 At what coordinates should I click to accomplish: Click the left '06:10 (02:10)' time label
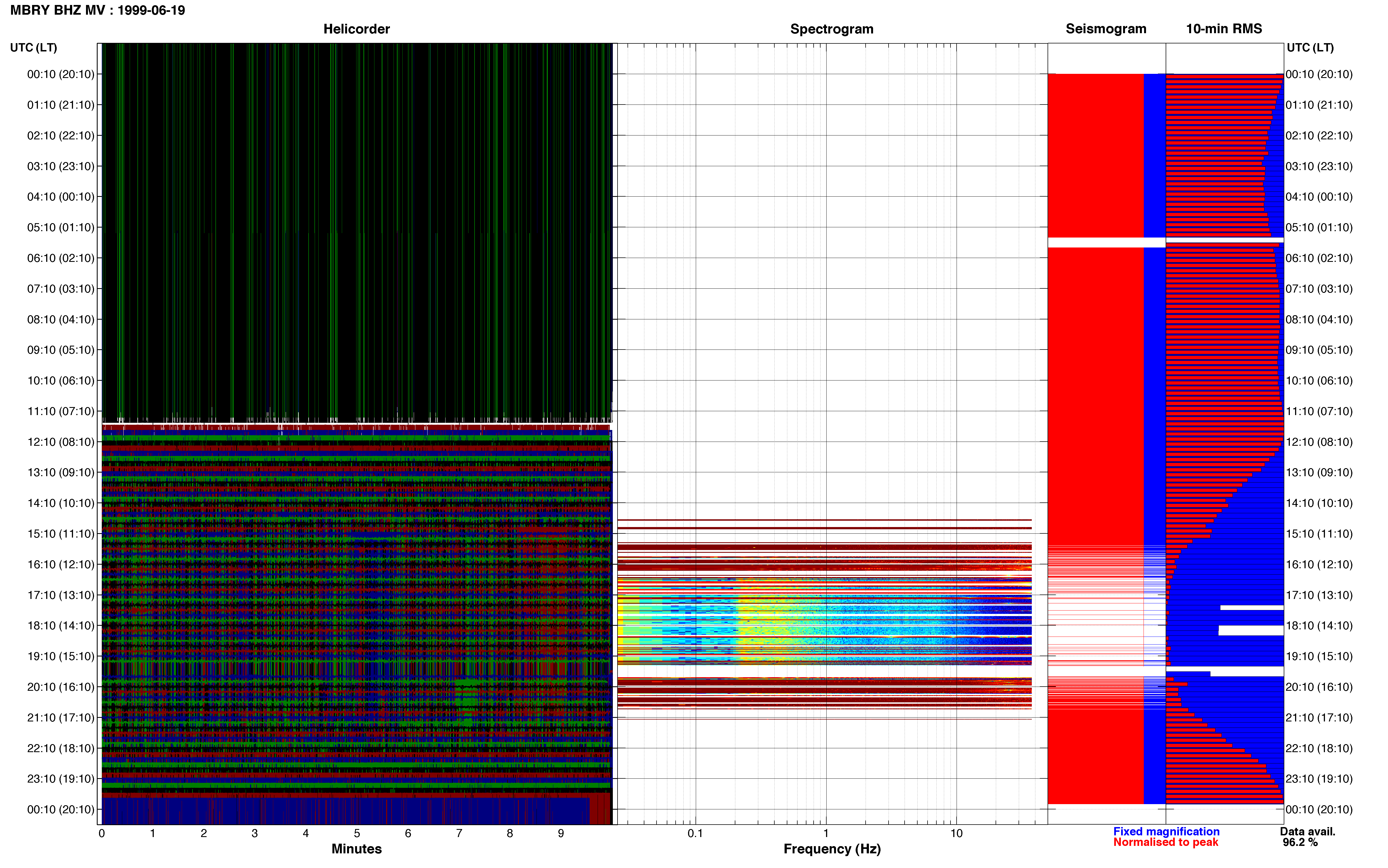pyautogui.click(x=61, y=258)
